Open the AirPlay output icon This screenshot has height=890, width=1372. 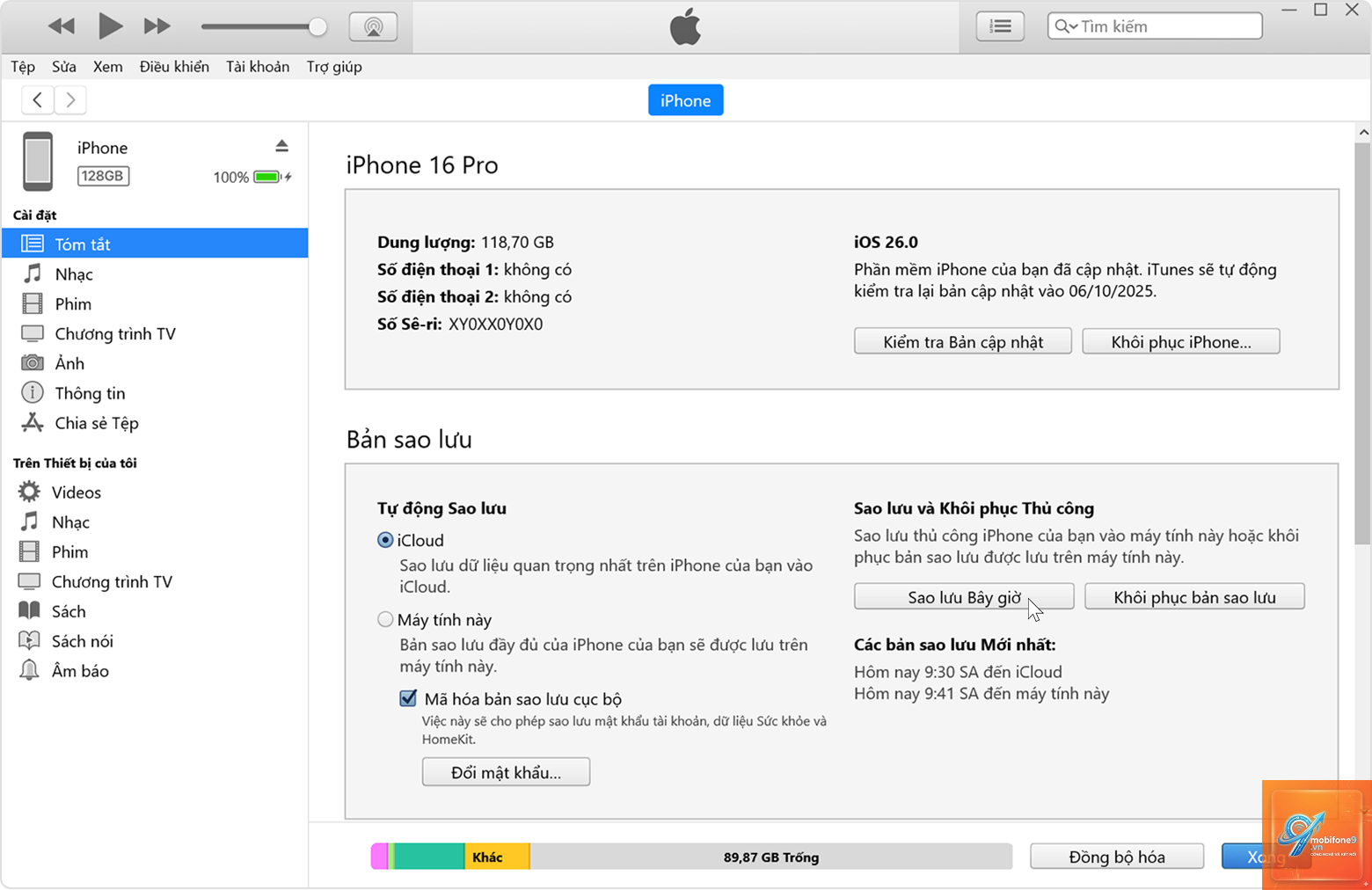click(374, 26)
